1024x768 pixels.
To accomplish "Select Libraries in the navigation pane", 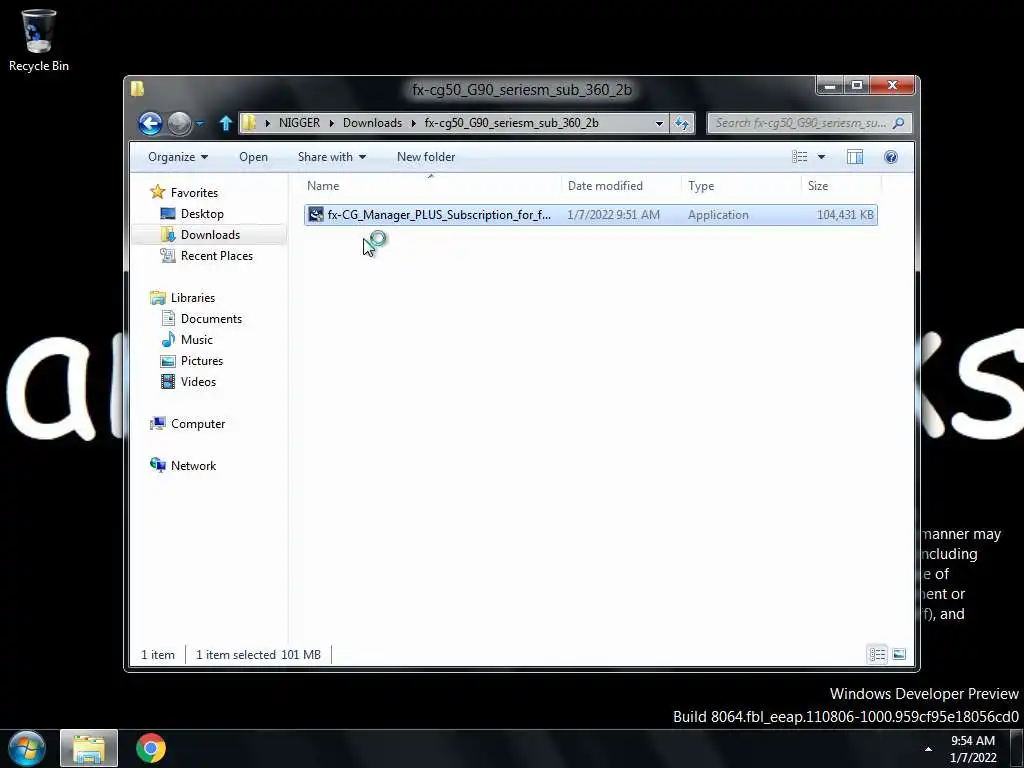I will click(193, 298).
